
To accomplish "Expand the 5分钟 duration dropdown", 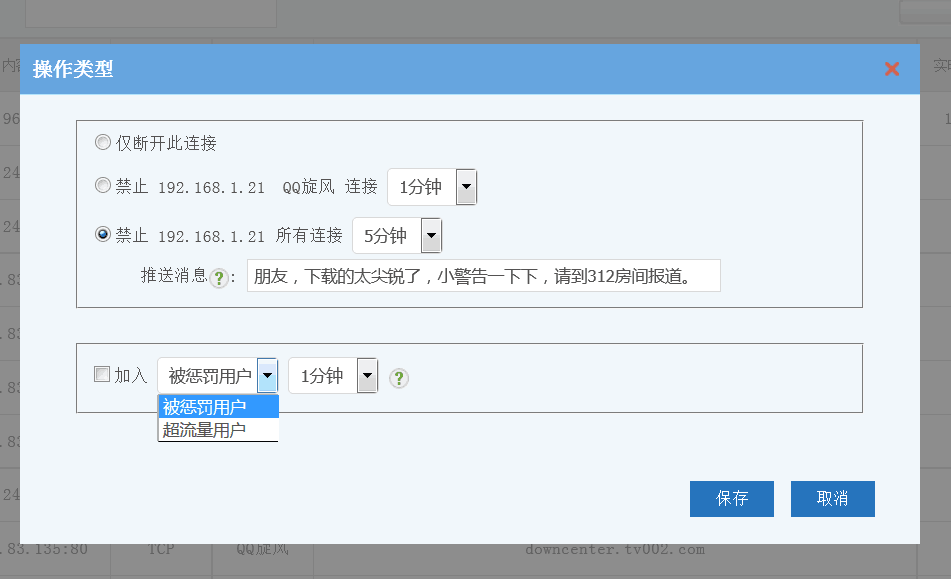I will pos(430,236).
